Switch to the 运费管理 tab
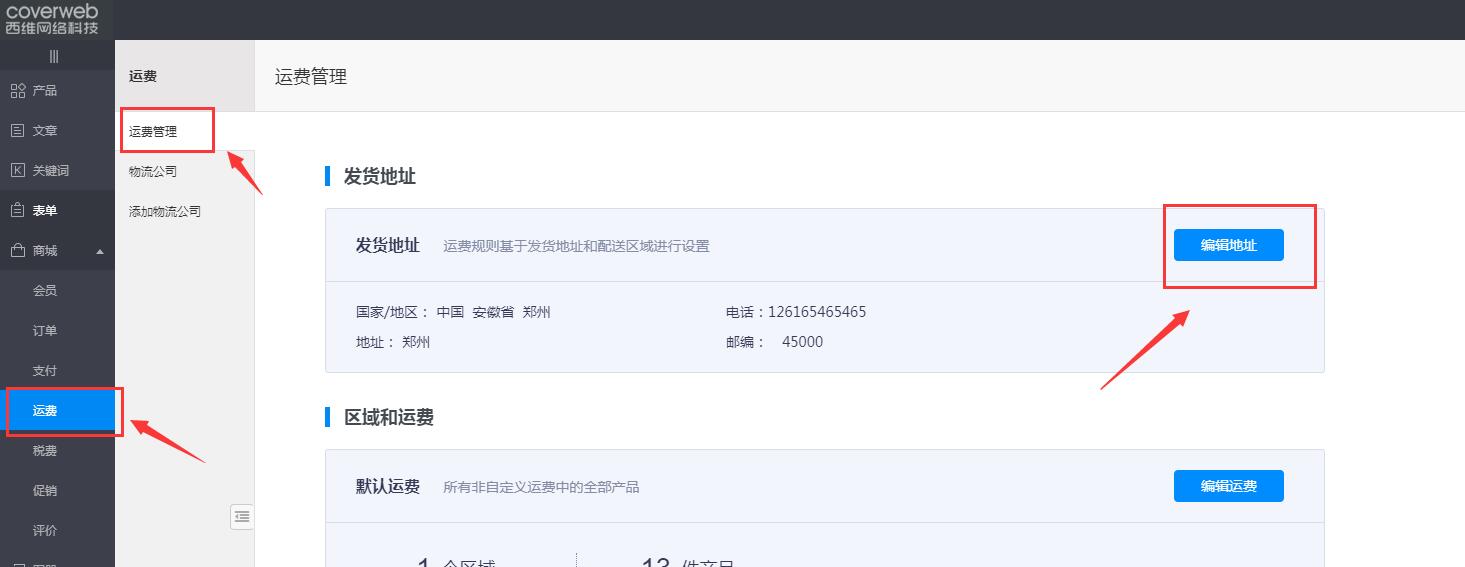The image size is (1465, 567). [x=153, y=132]
